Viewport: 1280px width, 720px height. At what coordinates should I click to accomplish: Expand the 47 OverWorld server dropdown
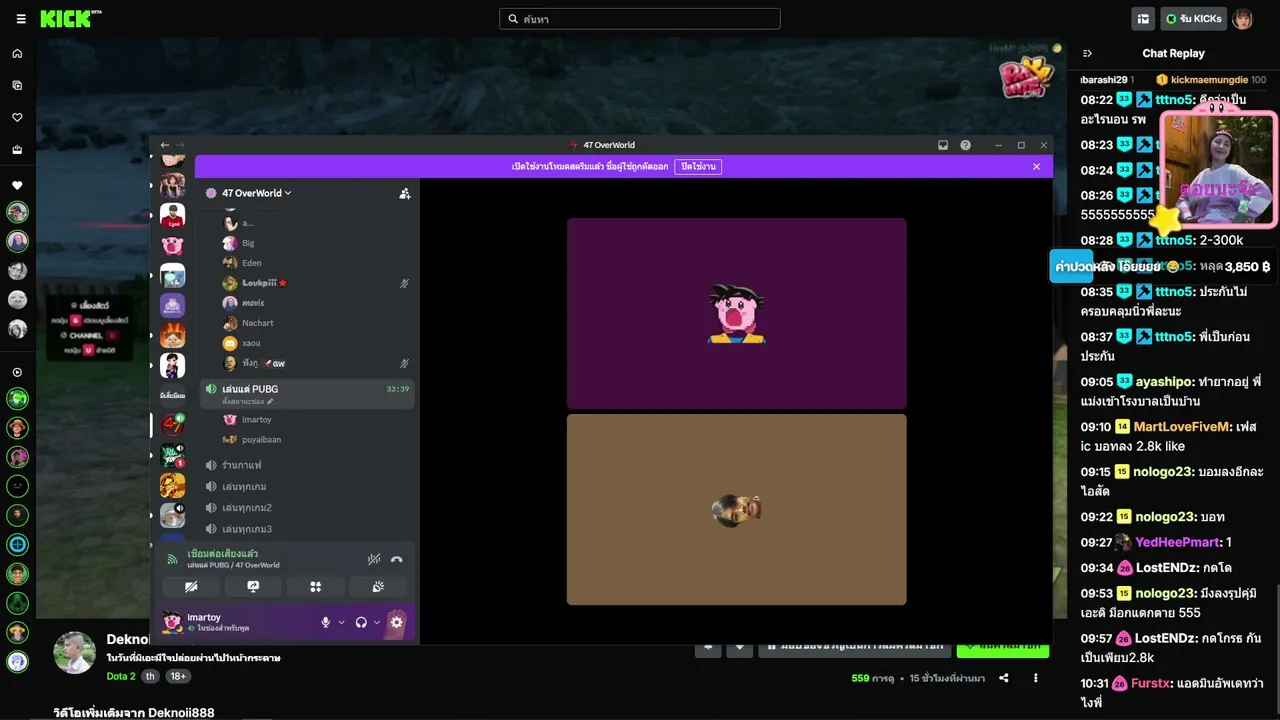click(x=257, y=193)
